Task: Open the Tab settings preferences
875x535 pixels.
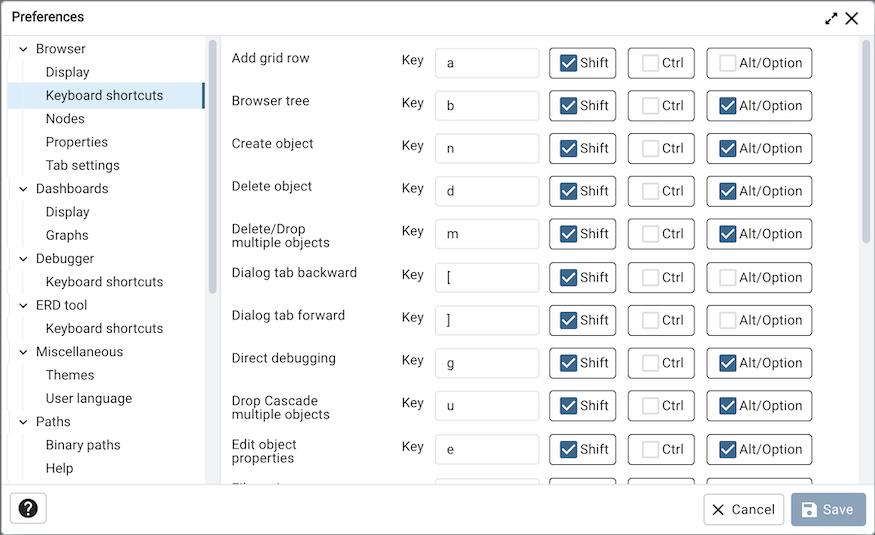Action: 82,165
